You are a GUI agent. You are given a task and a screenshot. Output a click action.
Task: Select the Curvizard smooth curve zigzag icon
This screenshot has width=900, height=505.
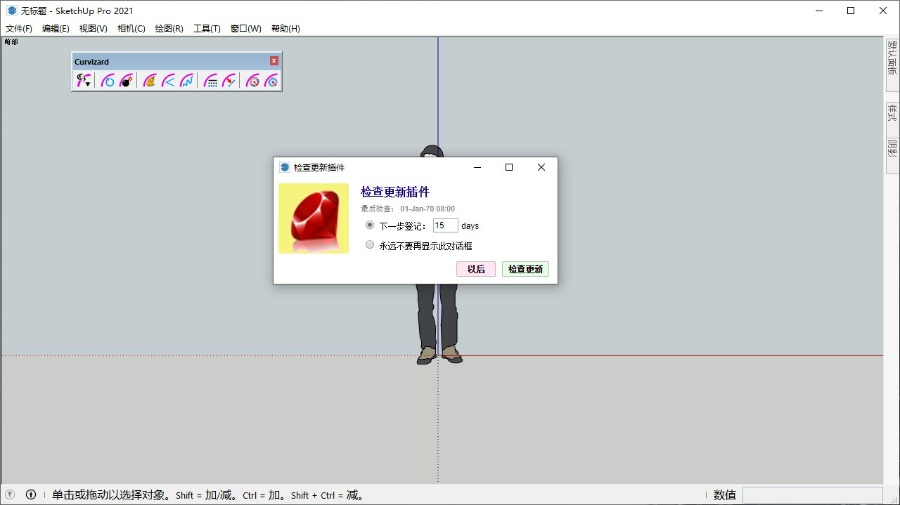[x=187, y=80]
